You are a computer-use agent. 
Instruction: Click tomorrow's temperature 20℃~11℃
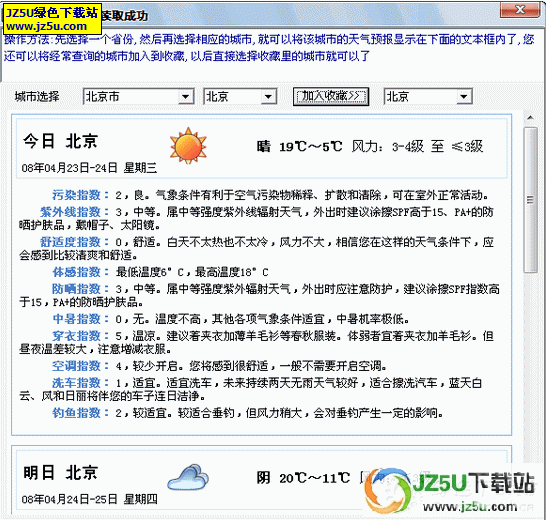click(314, 478)
